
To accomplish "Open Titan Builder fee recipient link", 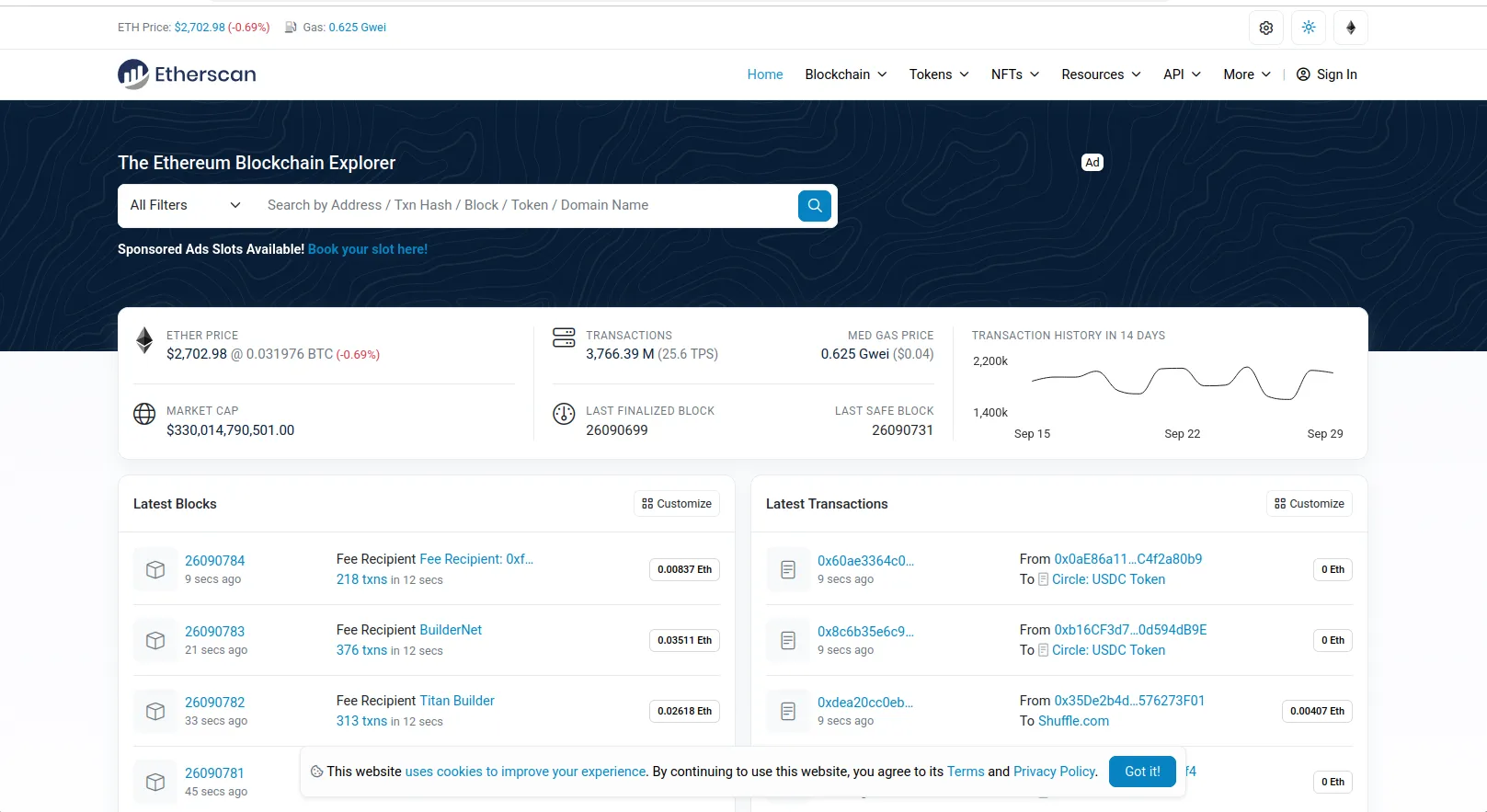I will (x=457, y=701).
